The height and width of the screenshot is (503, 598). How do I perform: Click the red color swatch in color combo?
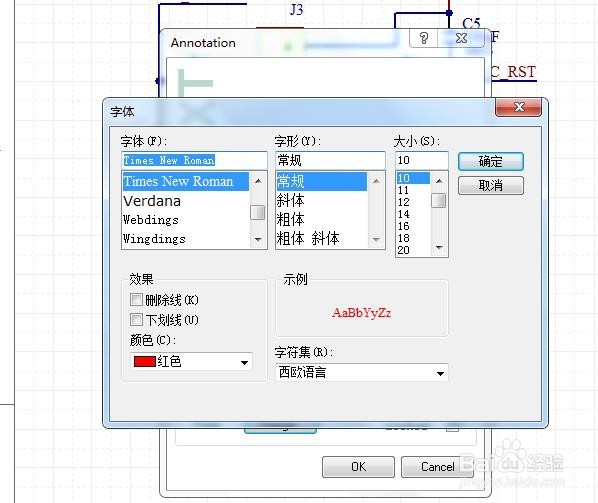click(x=145, y=362)
